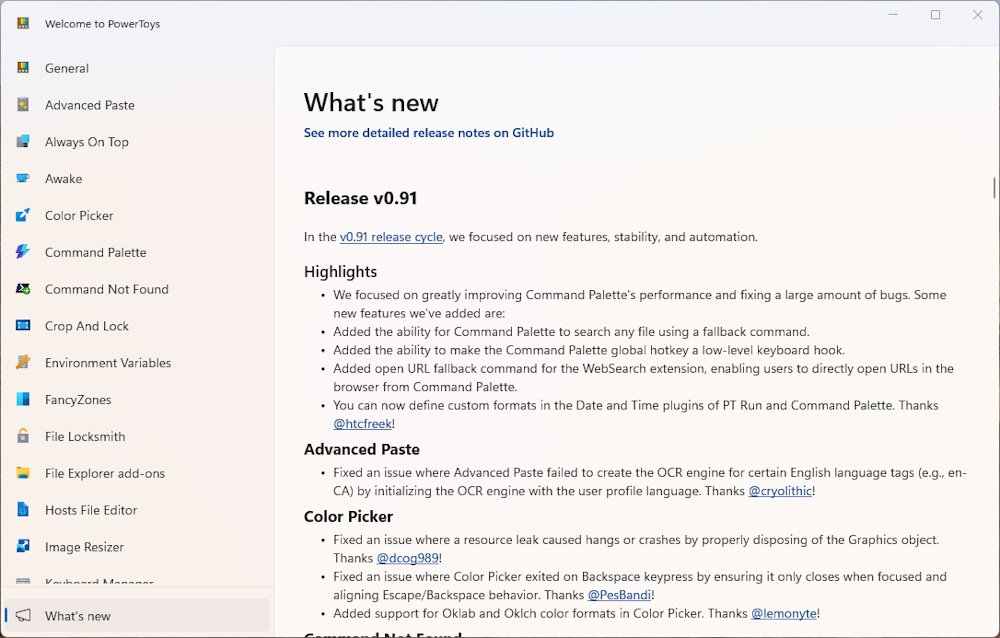Image resolution: width=1000 pixels, height=638 pixels.
Task: Open the @dcog989 profile link
Action: pyautogui.click(x=408, y=558)
